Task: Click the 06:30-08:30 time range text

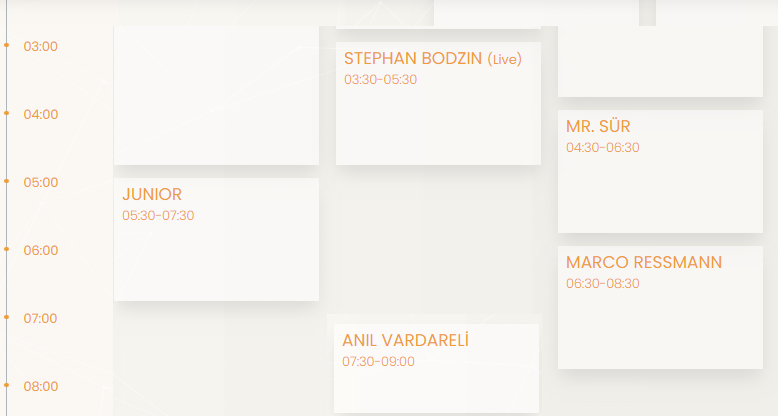Action: tap(602, 283)
